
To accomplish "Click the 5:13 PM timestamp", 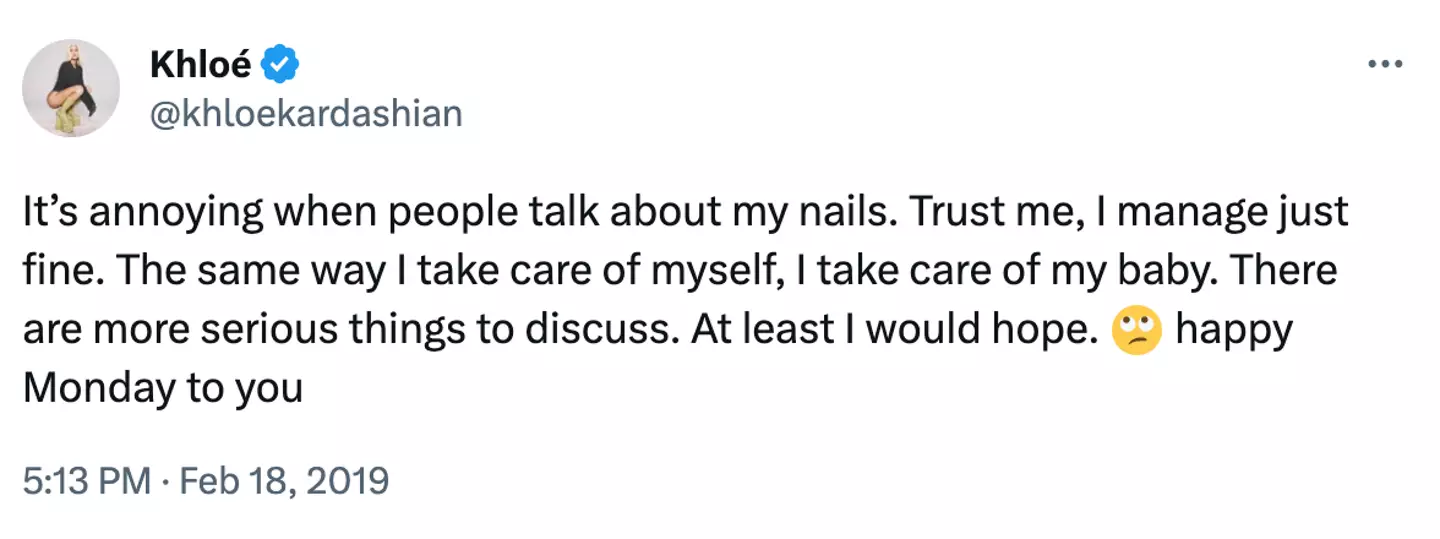I will pyautogui.click(x=83, y=481).
